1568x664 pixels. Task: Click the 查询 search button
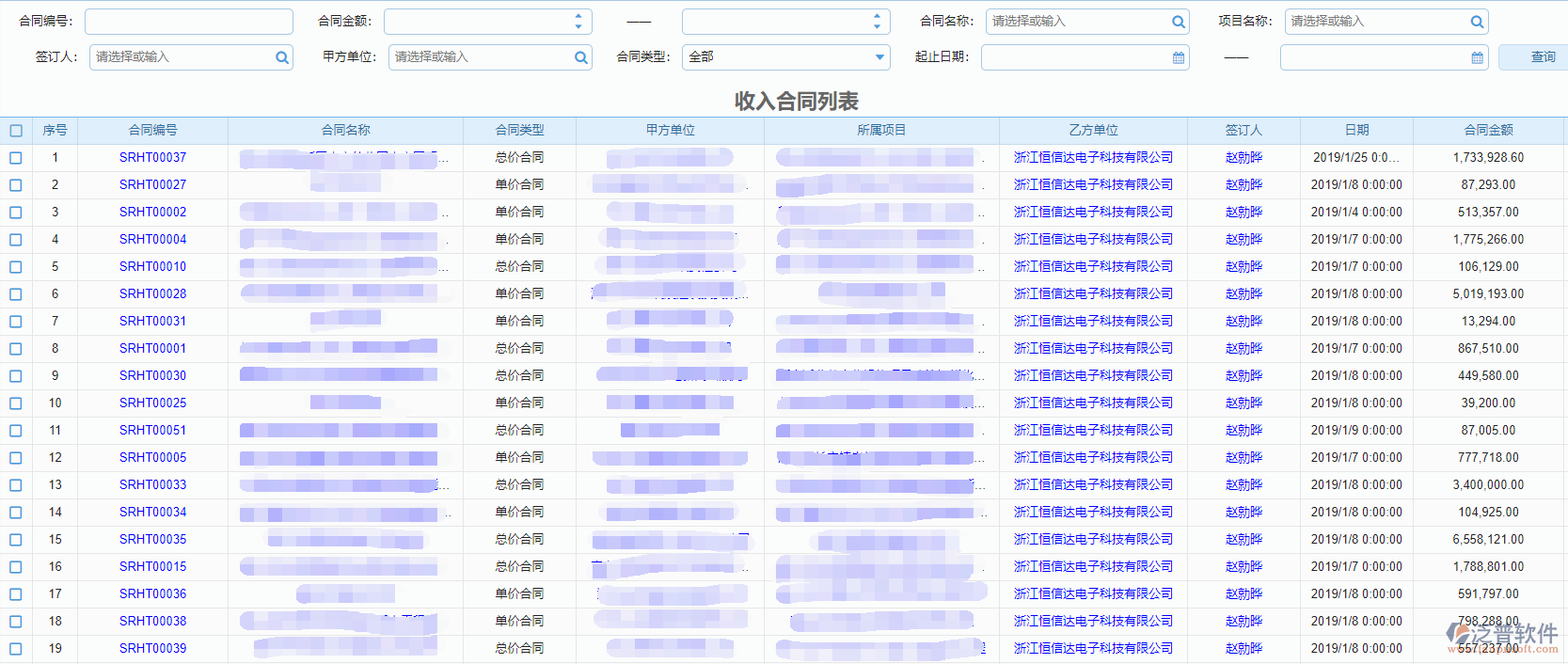pos(1533,57)
